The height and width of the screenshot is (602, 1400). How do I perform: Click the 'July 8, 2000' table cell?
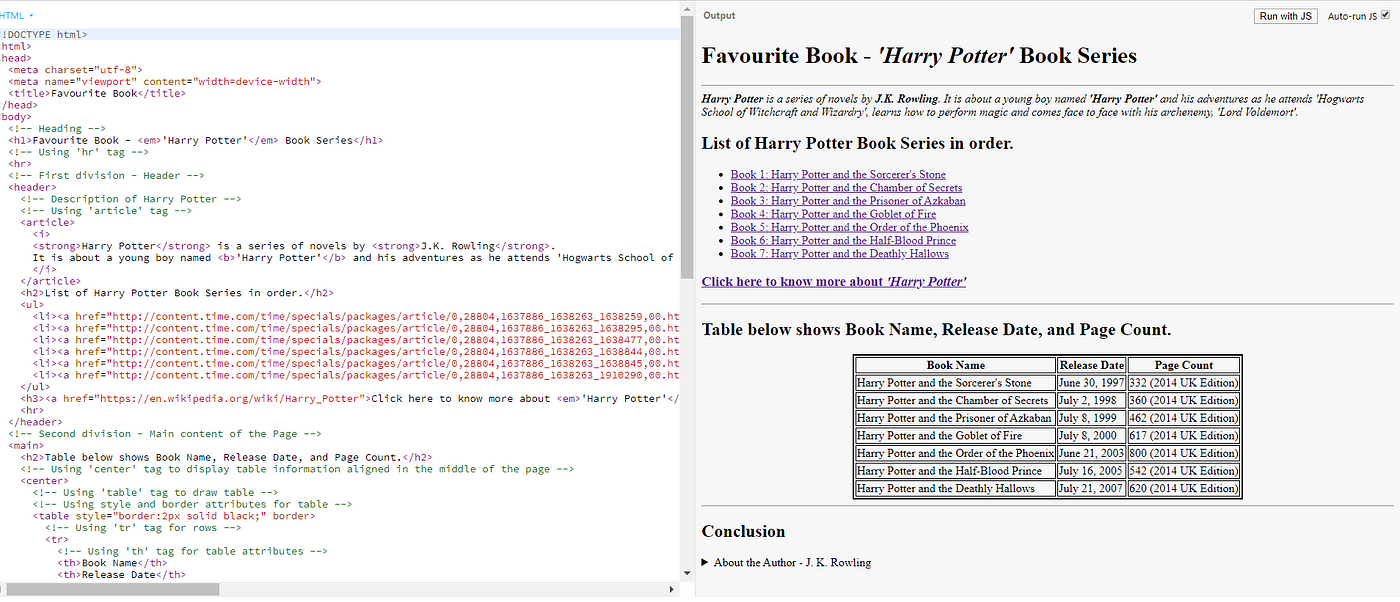pyautogui.click(x=1092, y=435)
